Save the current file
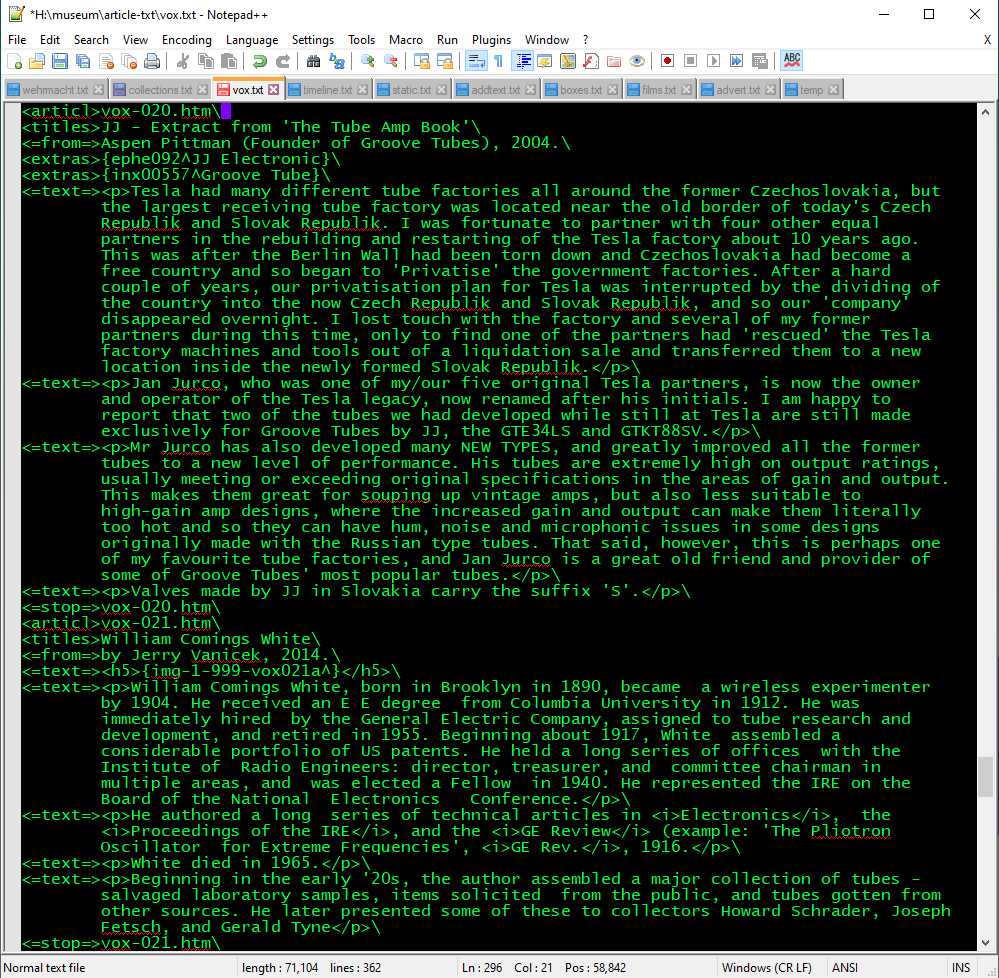Image resolution: width=999 pixels, height=978 pixels. (x=60, y=61)
